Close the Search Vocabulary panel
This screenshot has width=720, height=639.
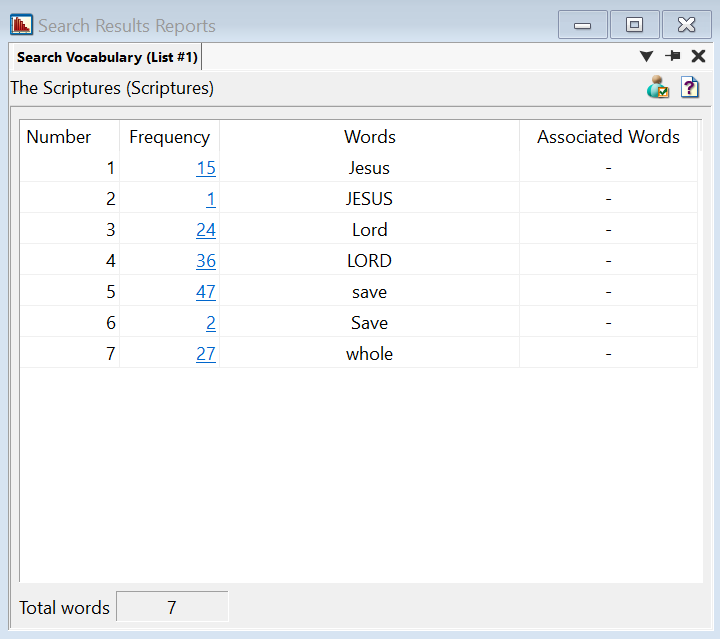(699, 57)
